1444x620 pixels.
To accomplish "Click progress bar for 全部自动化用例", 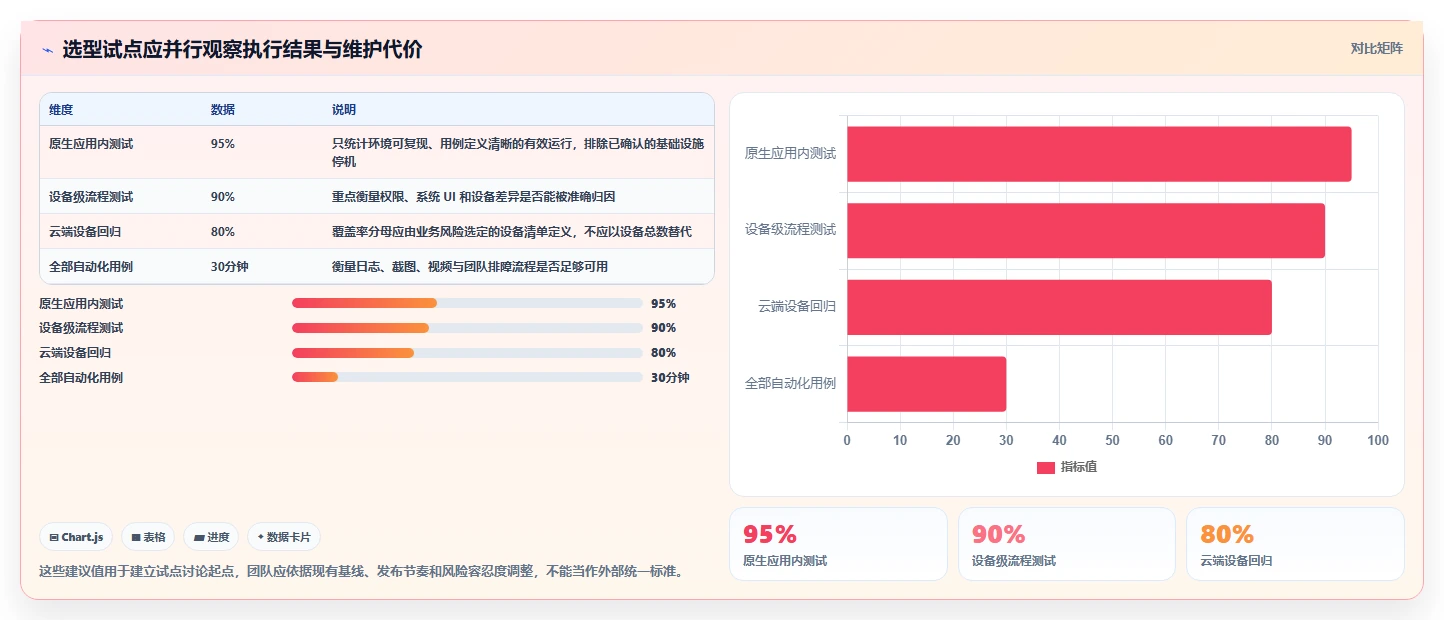I will coord(467,377).
